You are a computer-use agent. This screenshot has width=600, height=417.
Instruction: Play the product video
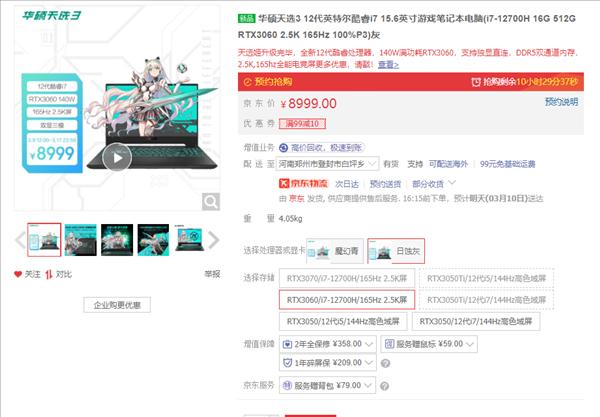[117, 157]
